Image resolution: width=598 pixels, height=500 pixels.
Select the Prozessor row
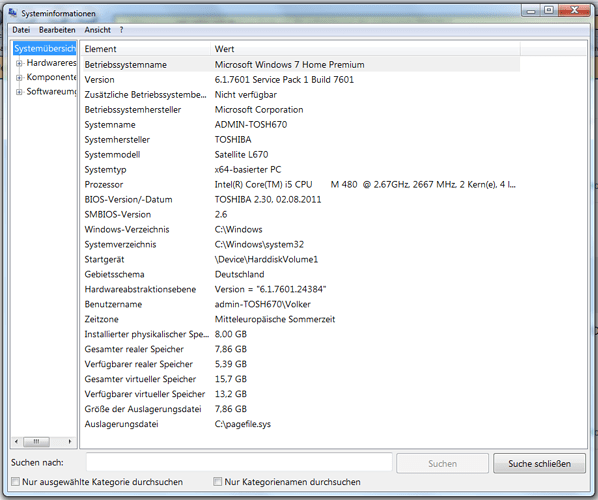[x=301, y=185]
